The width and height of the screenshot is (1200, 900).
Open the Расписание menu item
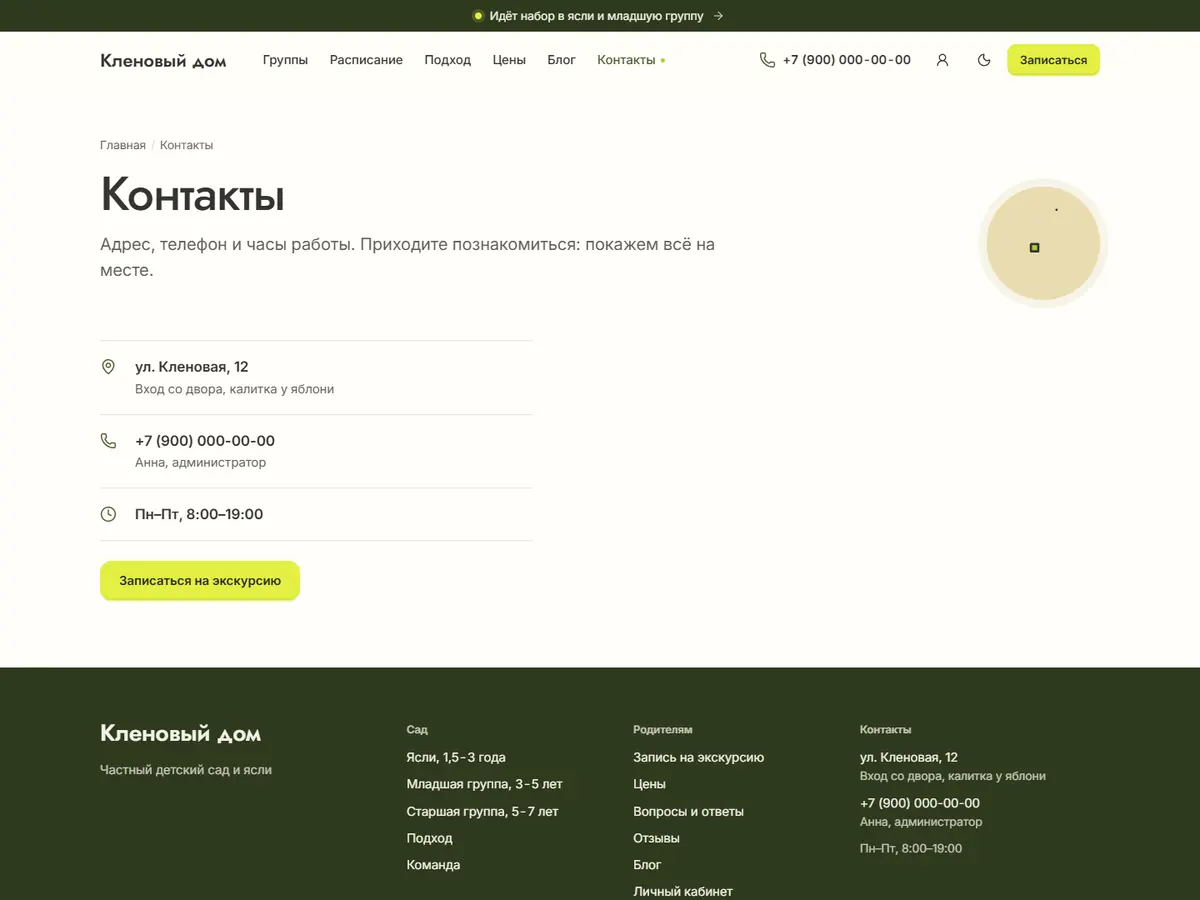[x=366, y=60]
